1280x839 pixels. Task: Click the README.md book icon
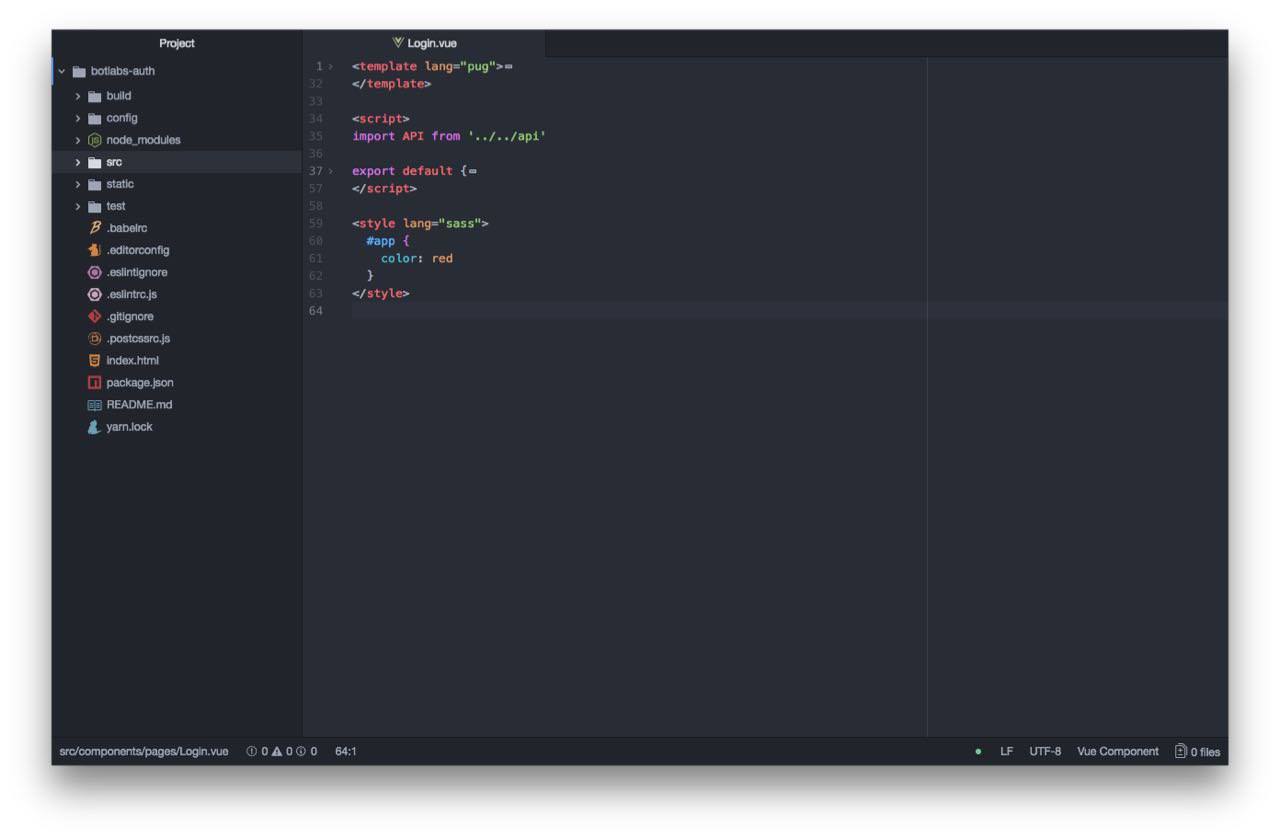click(x=95, y=405)
